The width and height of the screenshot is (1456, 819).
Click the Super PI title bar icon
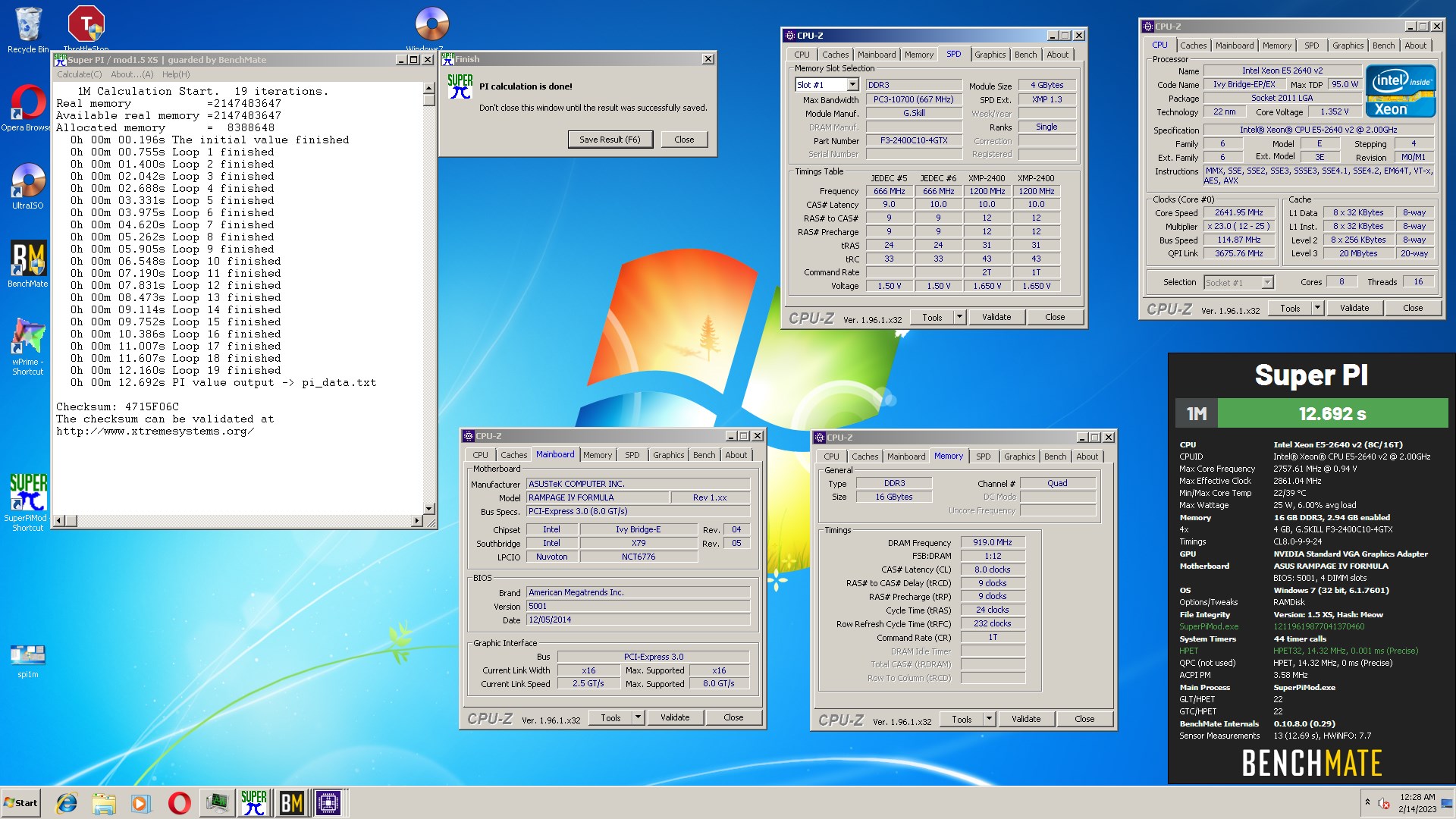click(60, 59)
